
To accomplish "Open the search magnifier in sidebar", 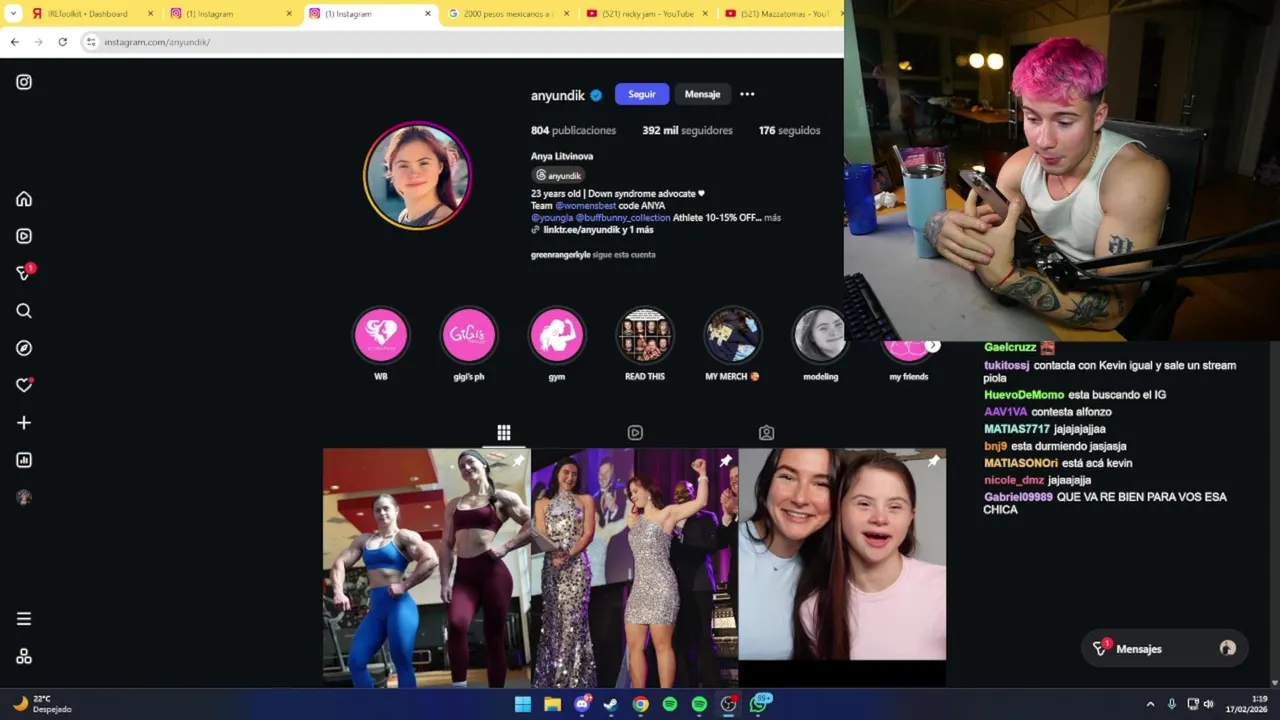I will pyautogui.click(x=24, y=311).
